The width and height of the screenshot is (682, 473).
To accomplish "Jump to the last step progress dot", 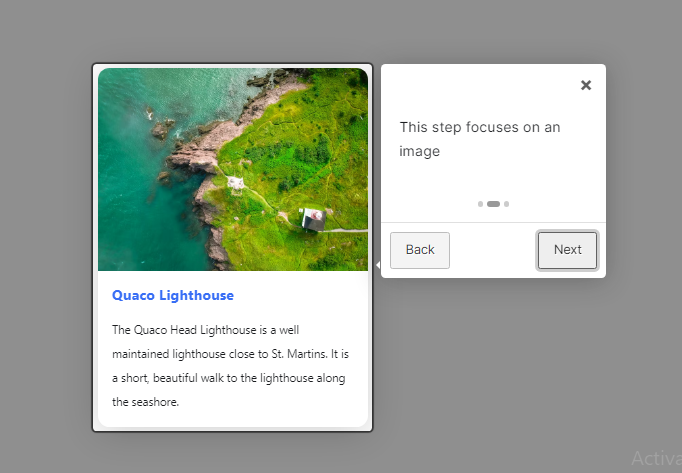I will point(506,204).
